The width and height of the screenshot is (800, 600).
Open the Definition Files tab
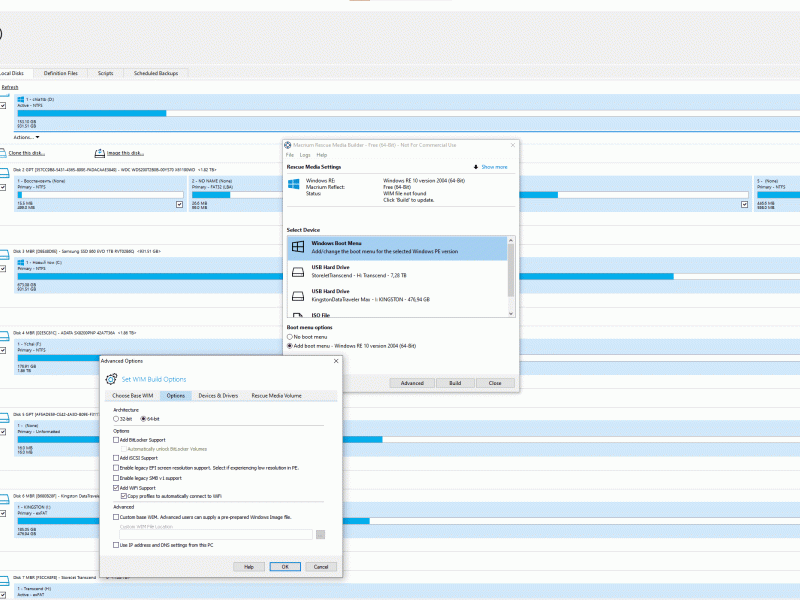(61, 73)
